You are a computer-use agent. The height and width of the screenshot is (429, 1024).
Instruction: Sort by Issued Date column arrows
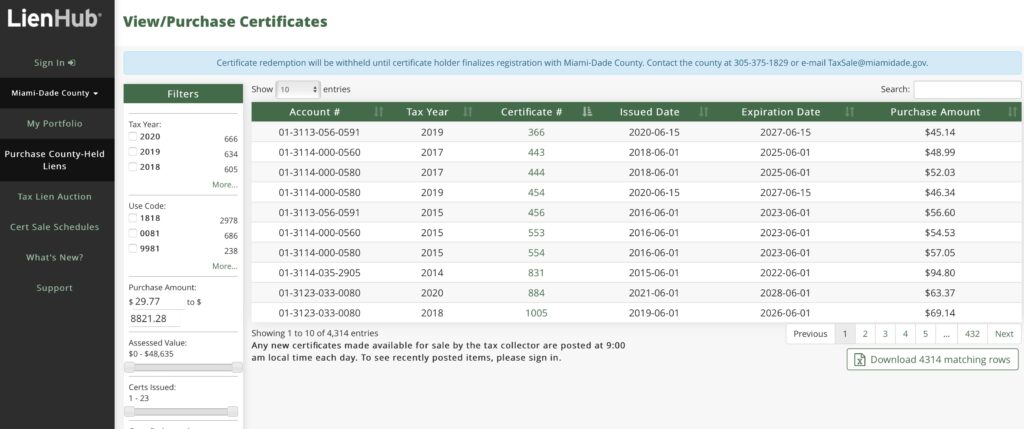703,112
